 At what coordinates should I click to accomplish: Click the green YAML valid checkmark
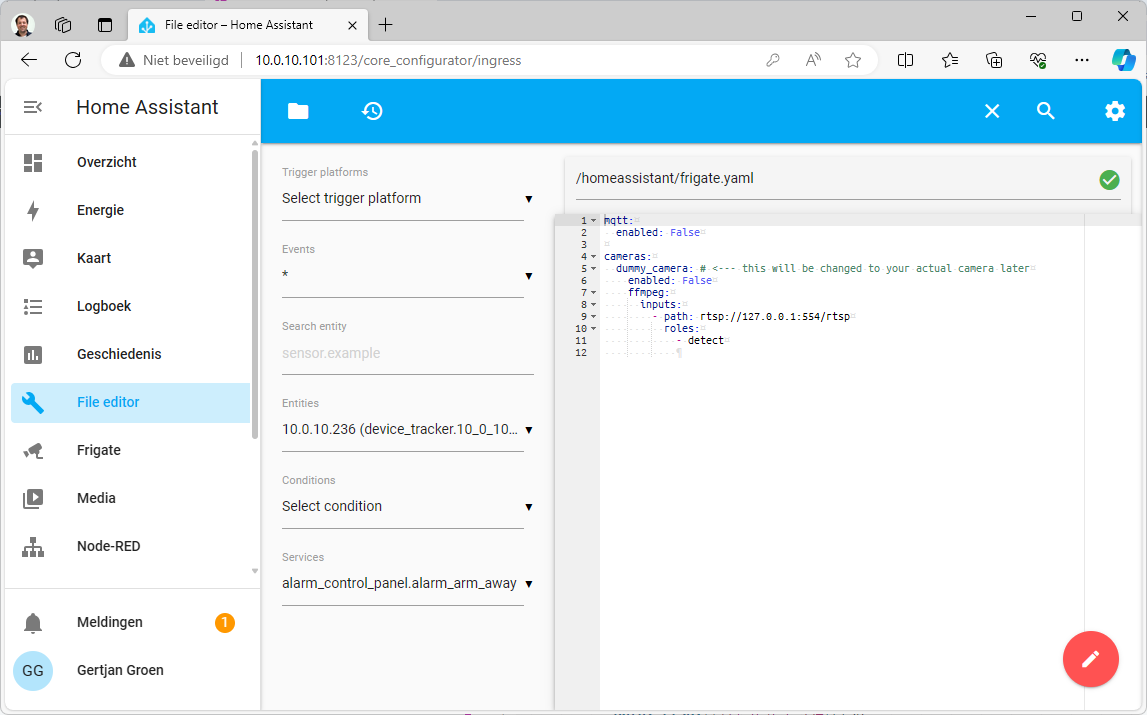(1109, 179)
